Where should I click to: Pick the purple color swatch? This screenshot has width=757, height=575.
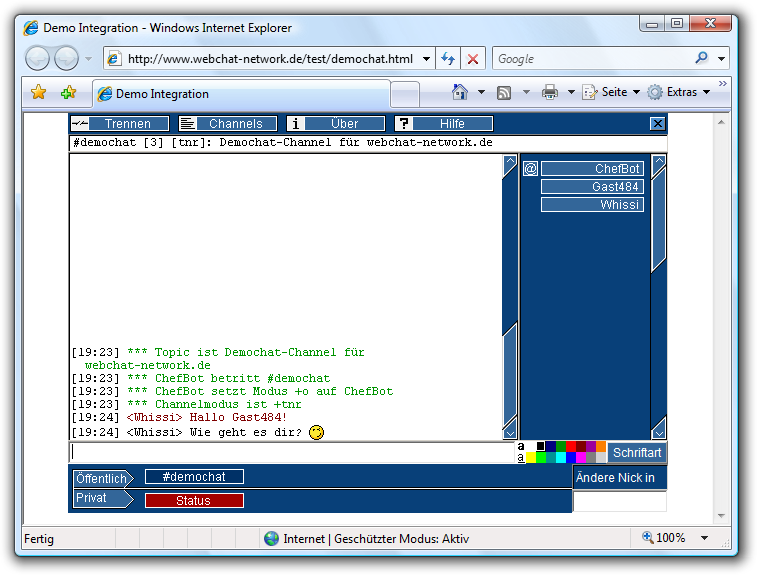click(x=591, y=446)
